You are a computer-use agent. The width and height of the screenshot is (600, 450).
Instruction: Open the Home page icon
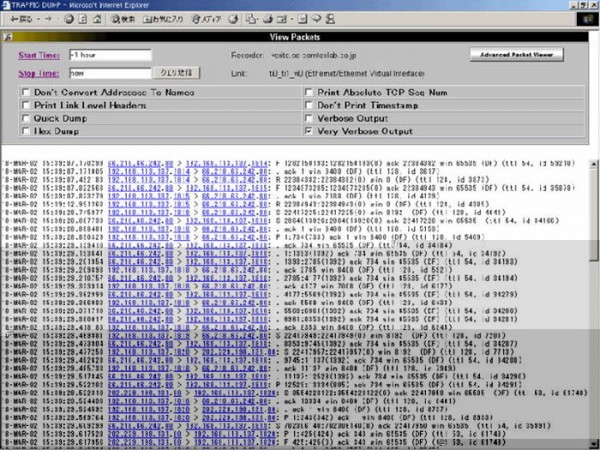click(97, 19)
